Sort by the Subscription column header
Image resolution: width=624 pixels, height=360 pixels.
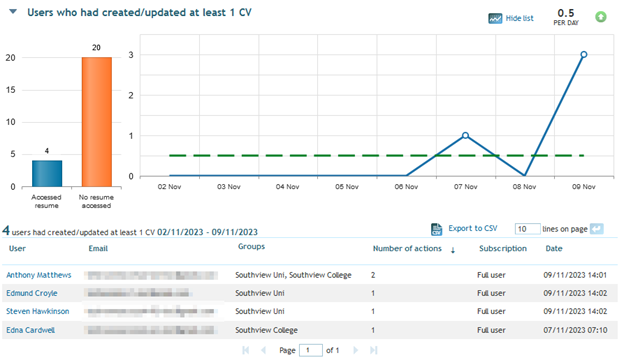(x=503, y=249)
